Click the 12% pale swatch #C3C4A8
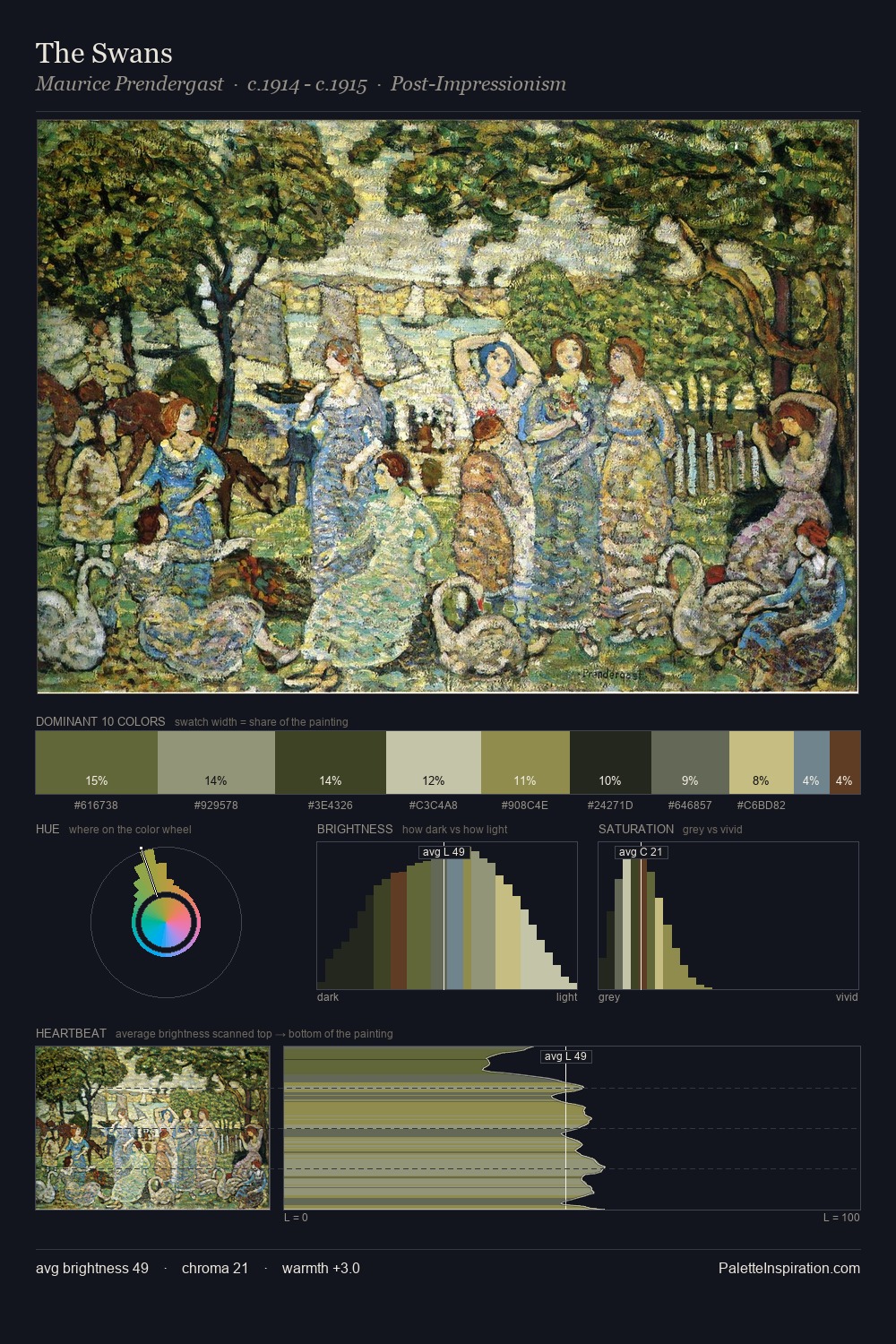 click(434, 762)
